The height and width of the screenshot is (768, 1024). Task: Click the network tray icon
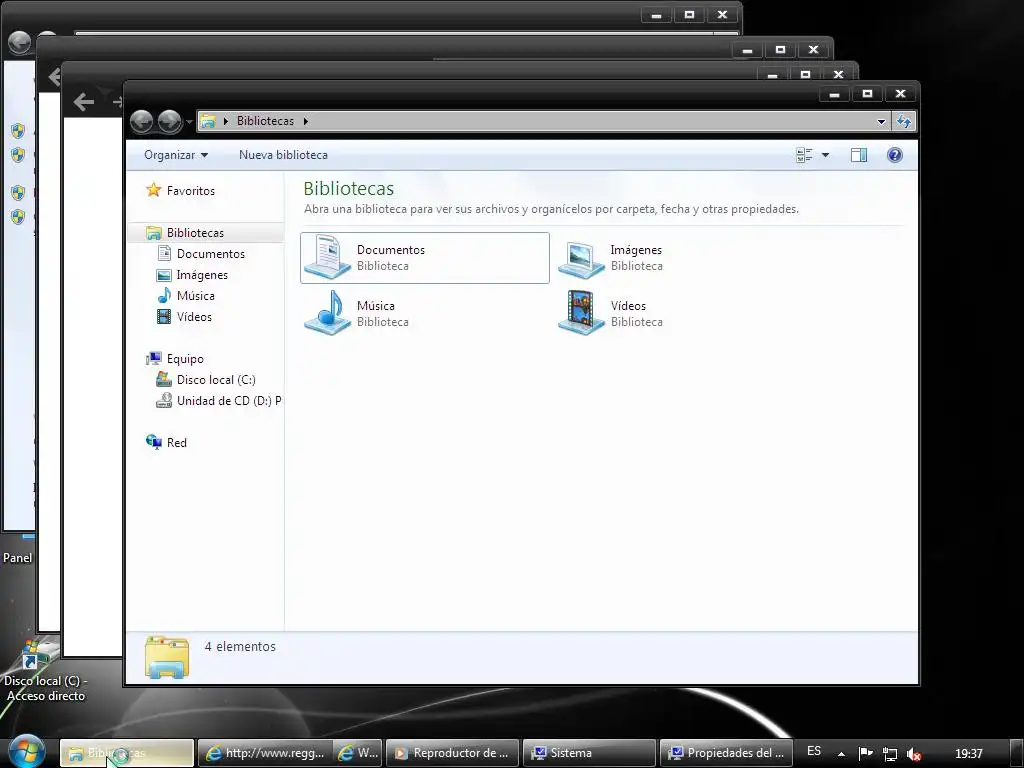[x=889, y=754]
